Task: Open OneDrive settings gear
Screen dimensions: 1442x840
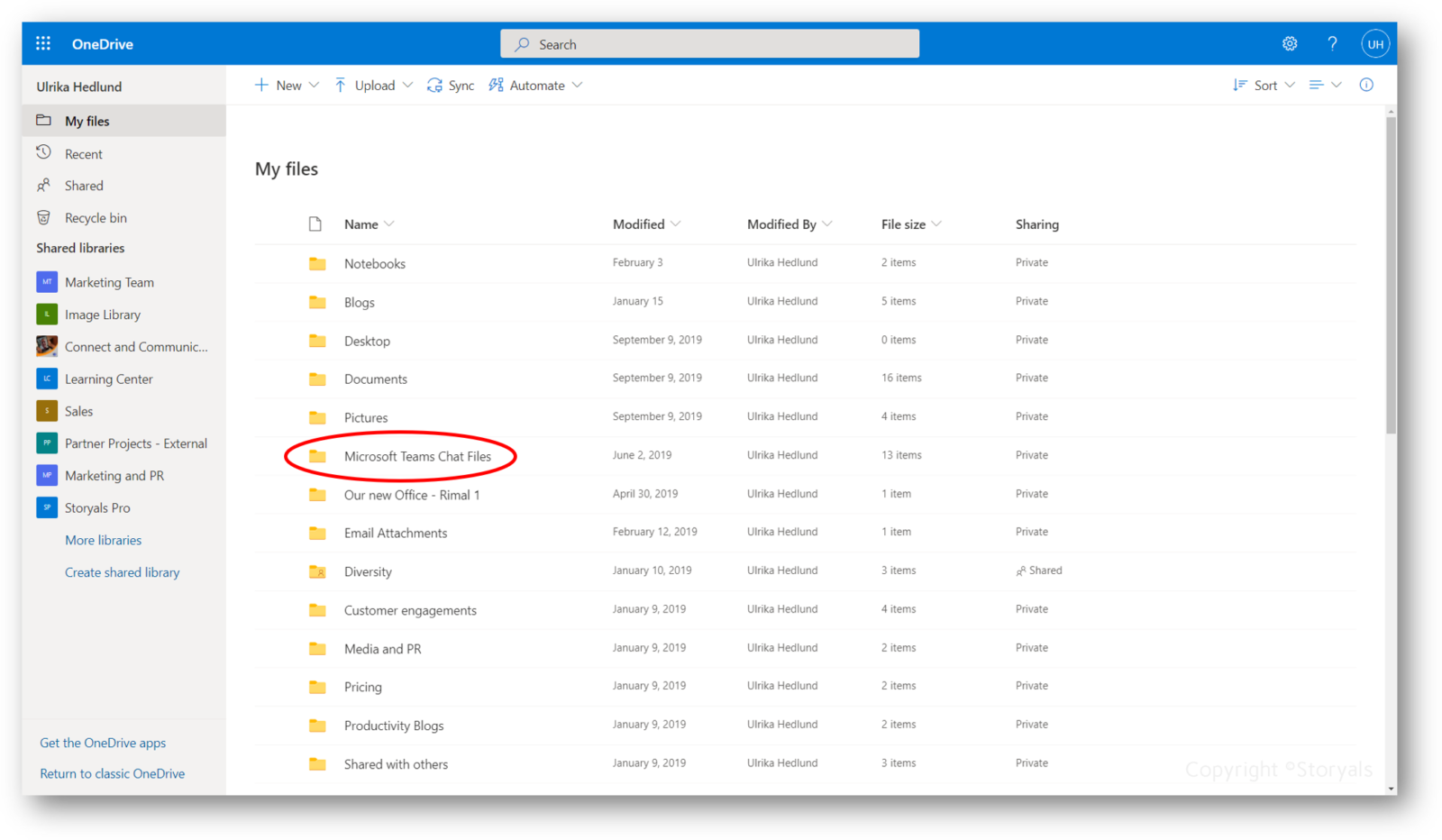Action: [1290, 43]
